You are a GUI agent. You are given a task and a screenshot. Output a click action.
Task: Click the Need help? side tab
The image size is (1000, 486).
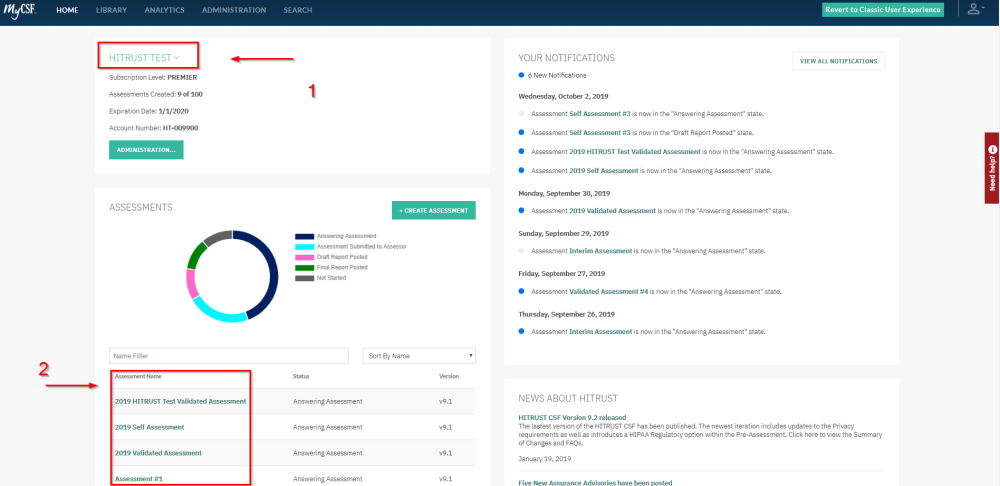[992, 168]
